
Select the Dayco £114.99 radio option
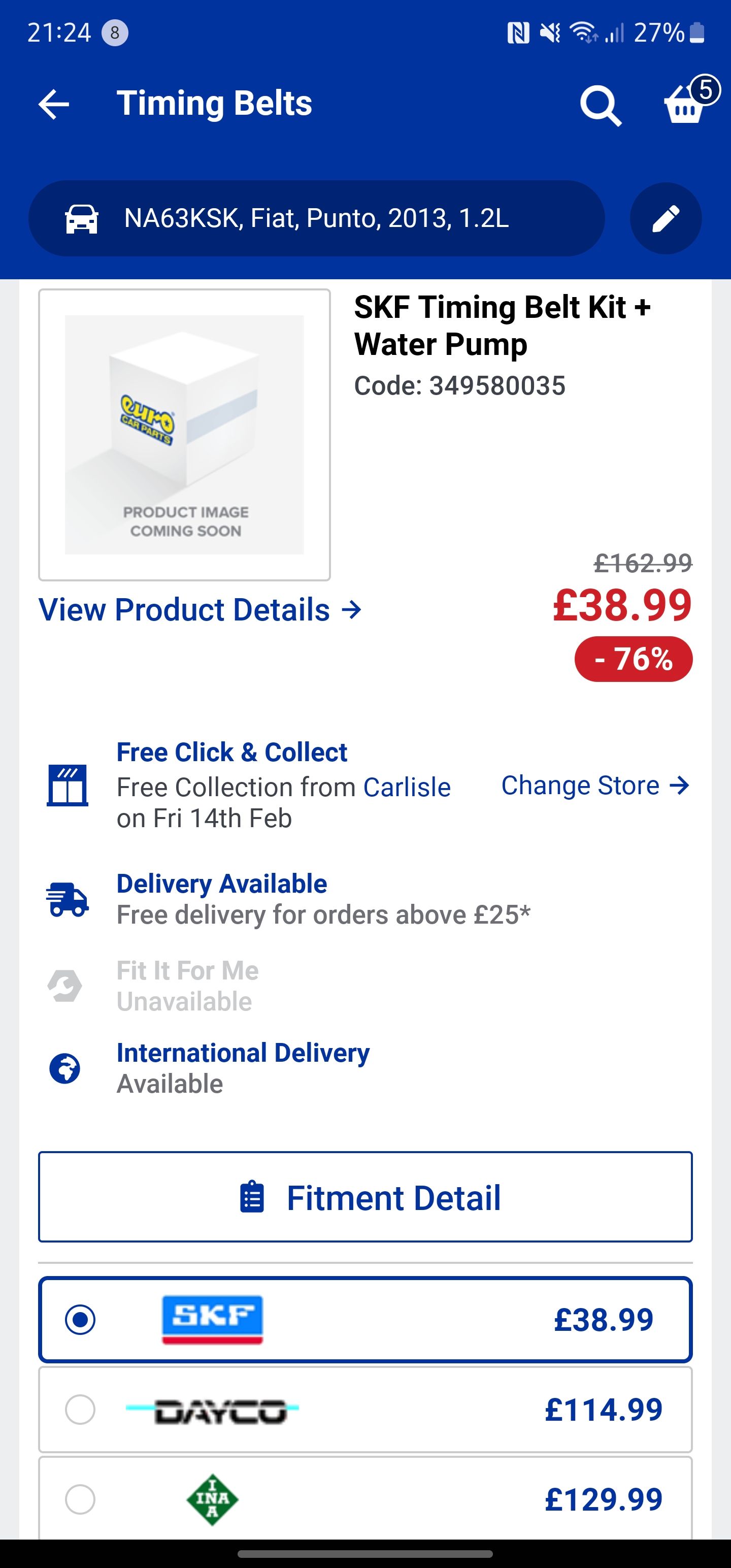pyautogui.click(x=80, y=1409)
